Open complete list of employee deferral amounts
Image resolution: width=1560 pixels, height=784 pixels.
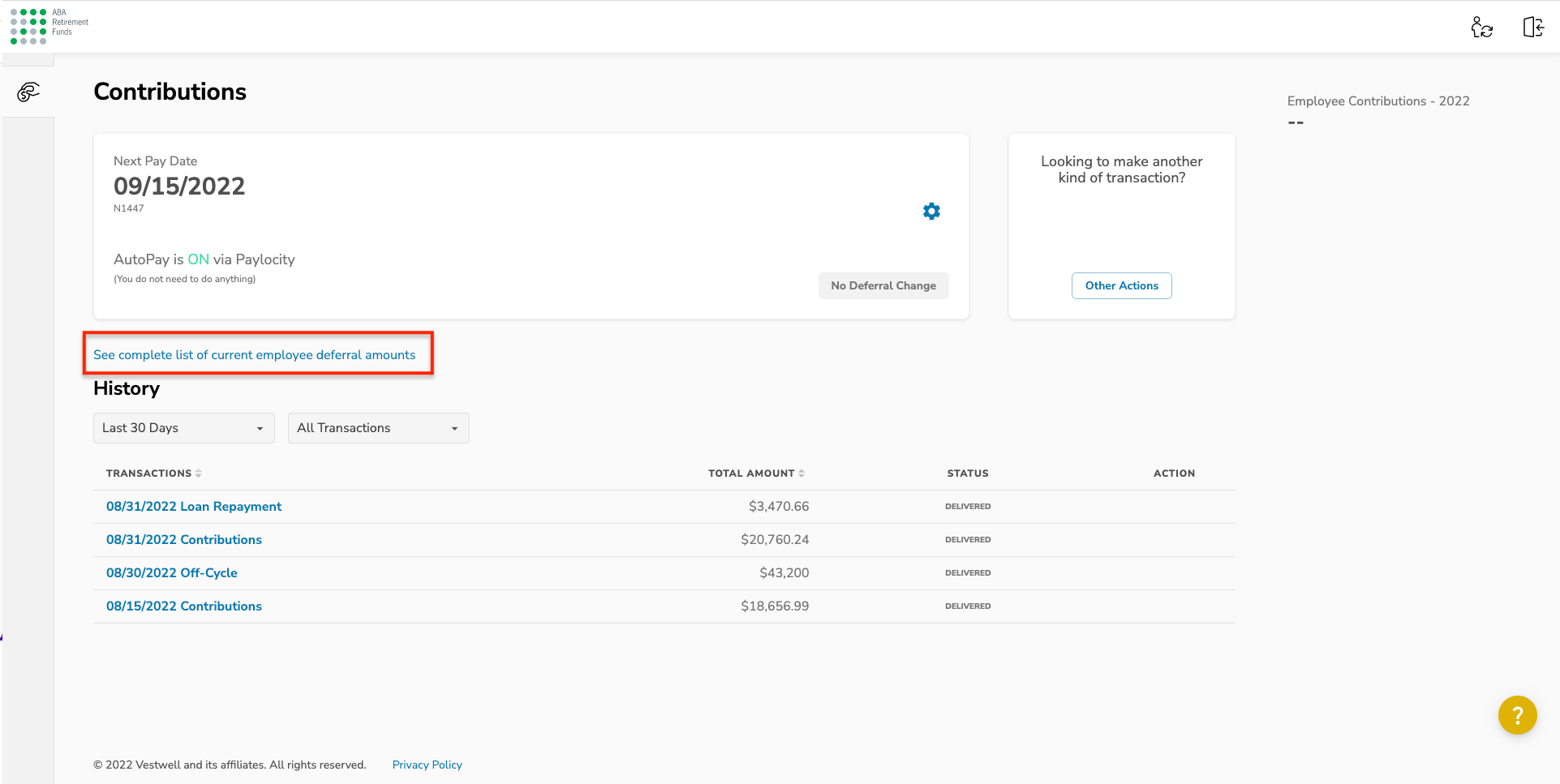pyautogui.click(x=254, y=355)
